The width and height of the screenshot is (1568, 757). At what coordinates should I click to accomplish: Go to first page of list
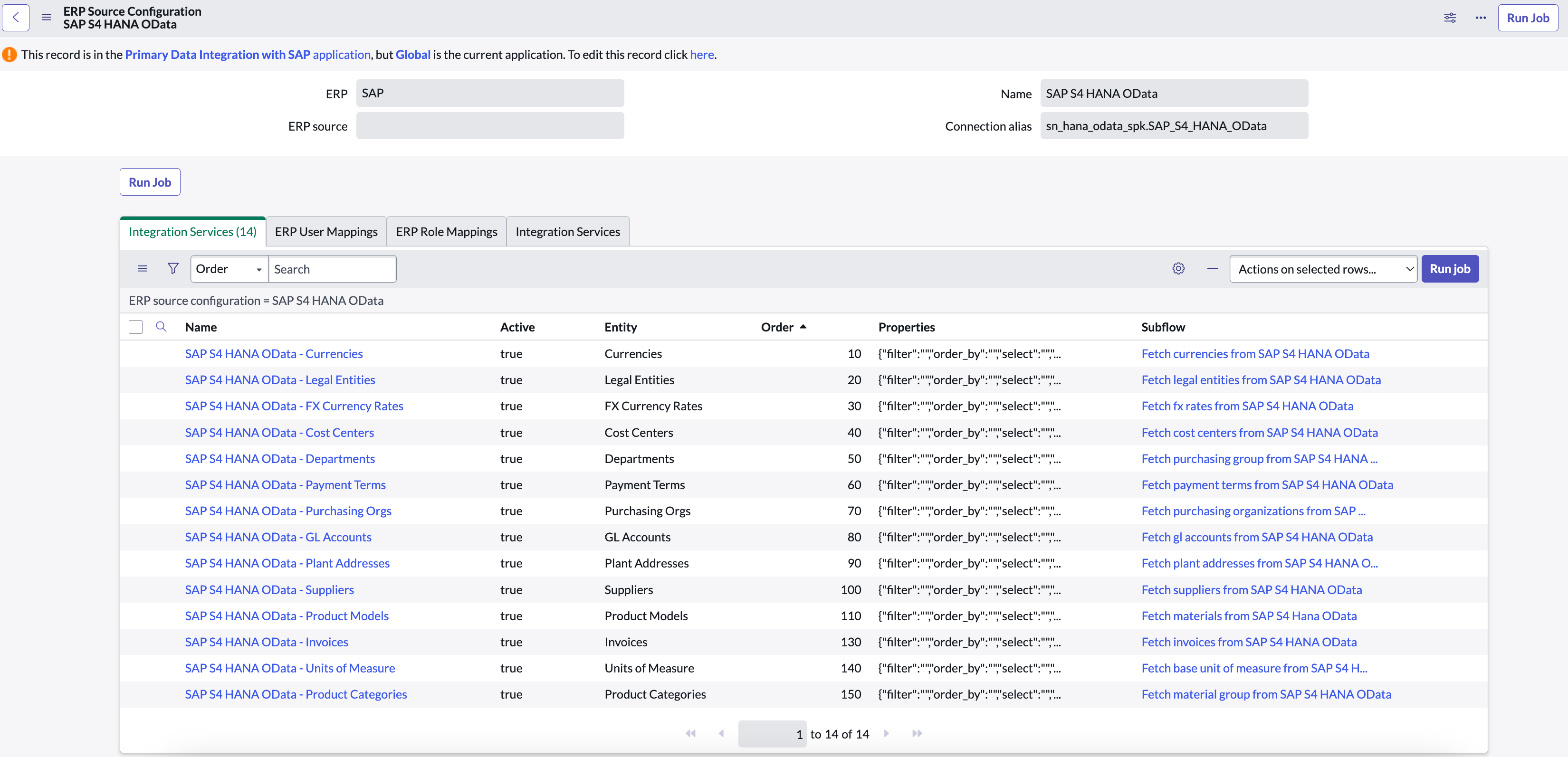690,733
